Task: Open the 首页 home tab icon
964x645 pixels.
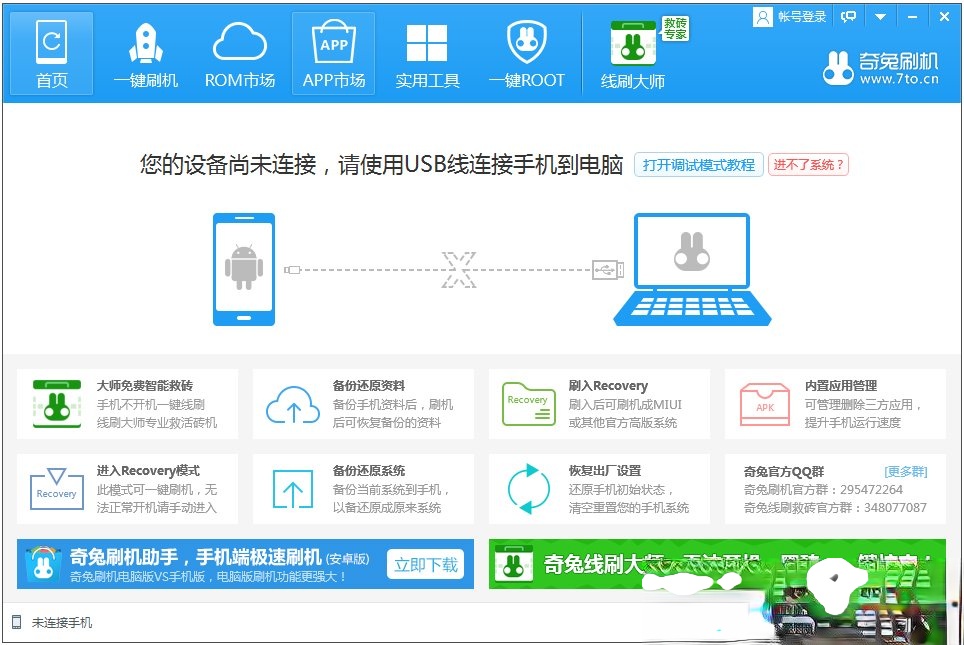Action: click(x=52, y=42)
